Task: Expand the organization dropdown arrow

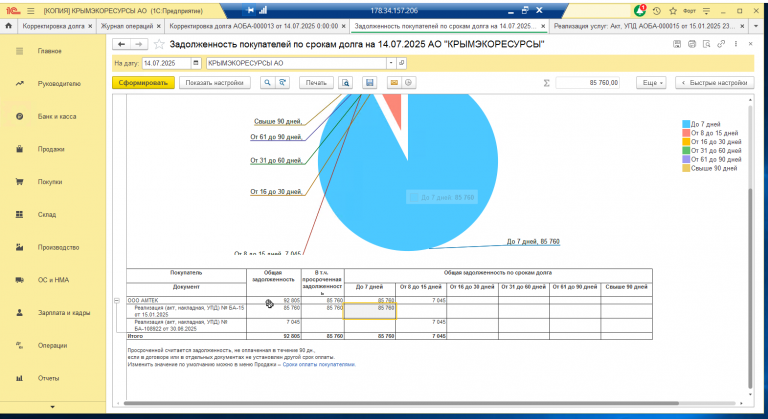Action: point(391,63)
